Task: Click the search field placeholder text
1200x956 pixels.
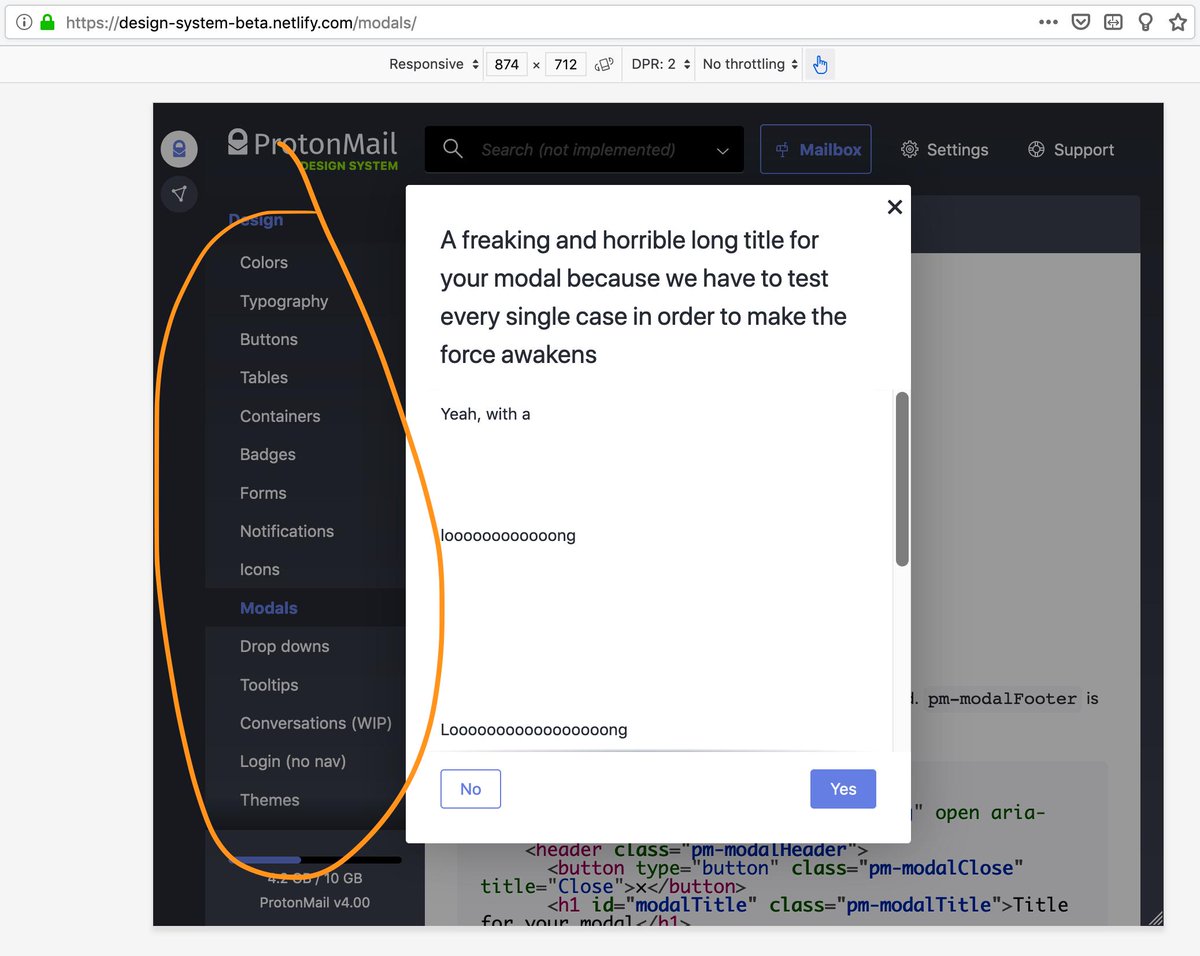Action: (x=578, y=150)
